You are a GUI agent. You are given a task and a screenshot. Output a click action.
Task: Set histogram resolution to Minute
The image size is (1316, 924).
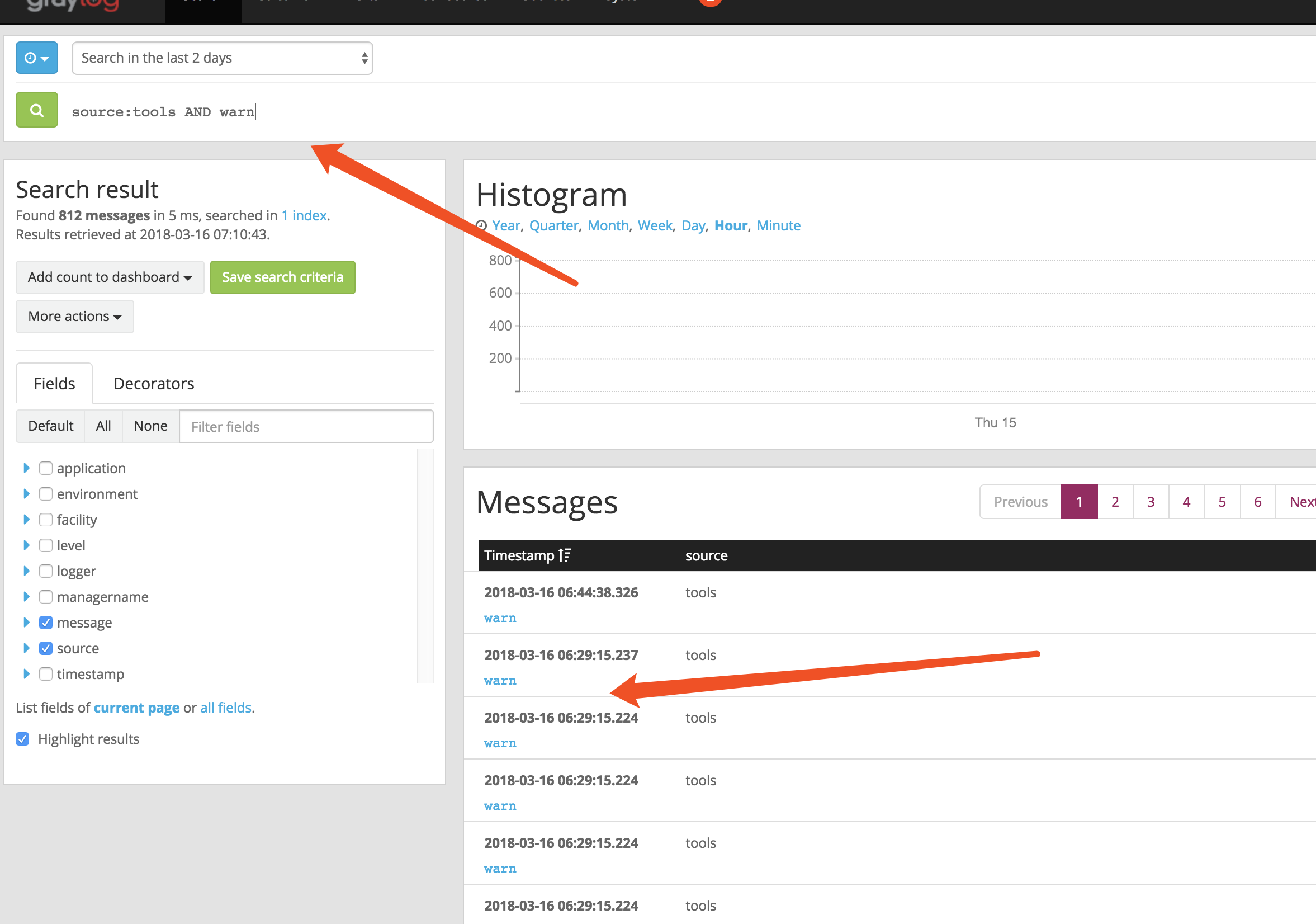coord(778,225)
